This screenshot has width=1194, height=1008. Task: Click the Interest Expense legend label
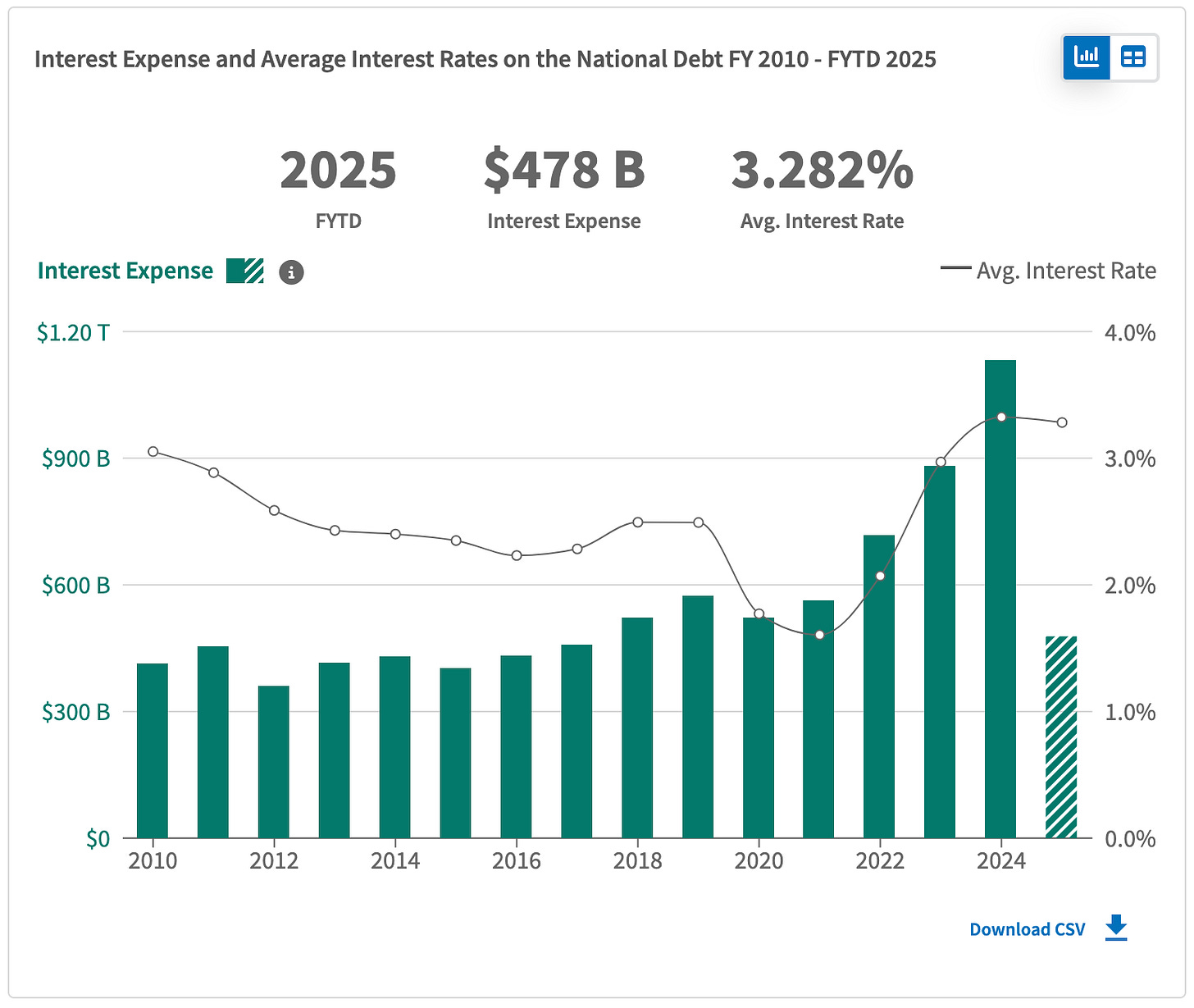[x=125, y=271]
